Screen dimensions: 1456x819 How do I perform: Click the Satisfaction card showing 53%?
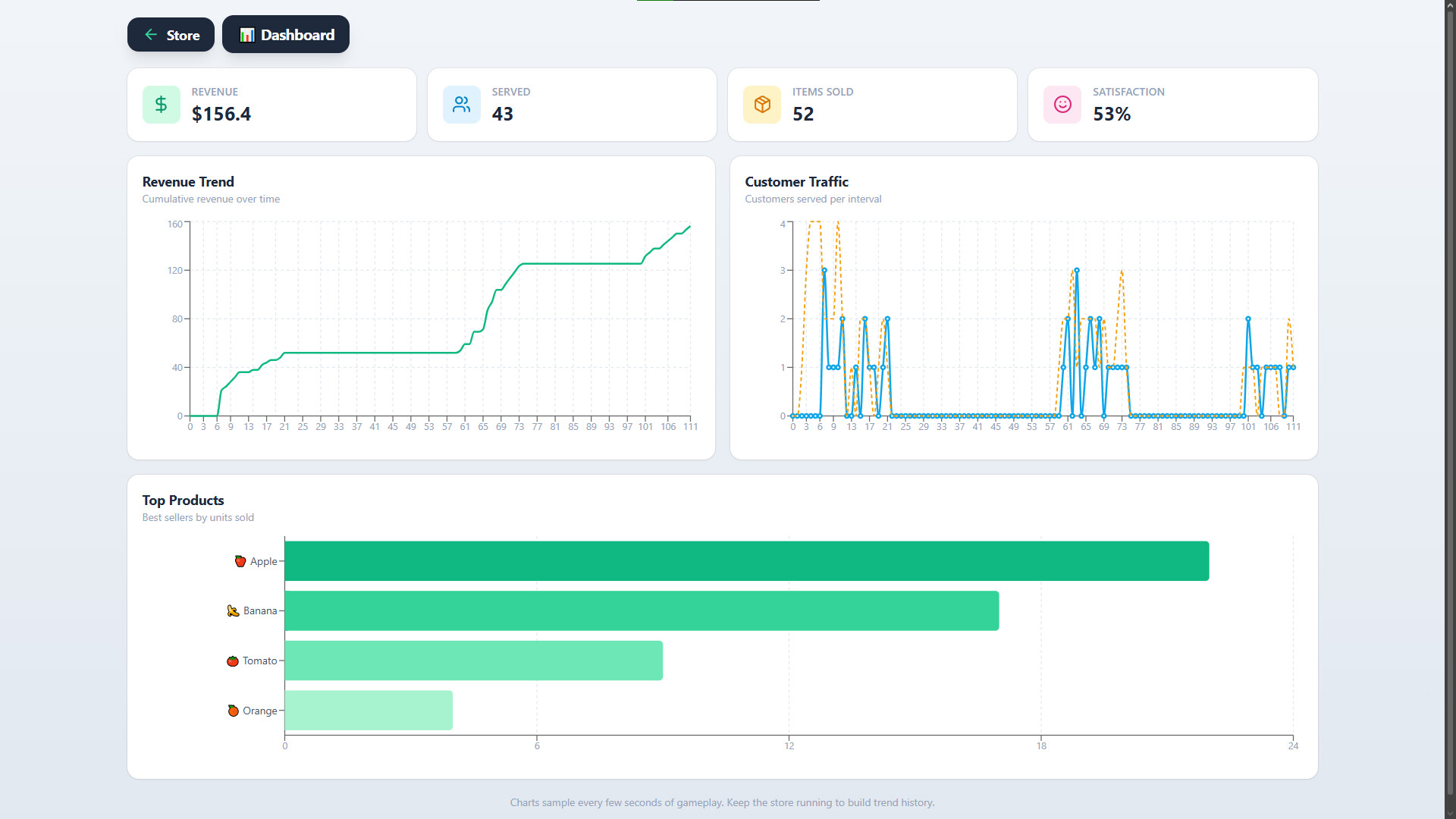pyautogui.click(x=1172, y=105)
